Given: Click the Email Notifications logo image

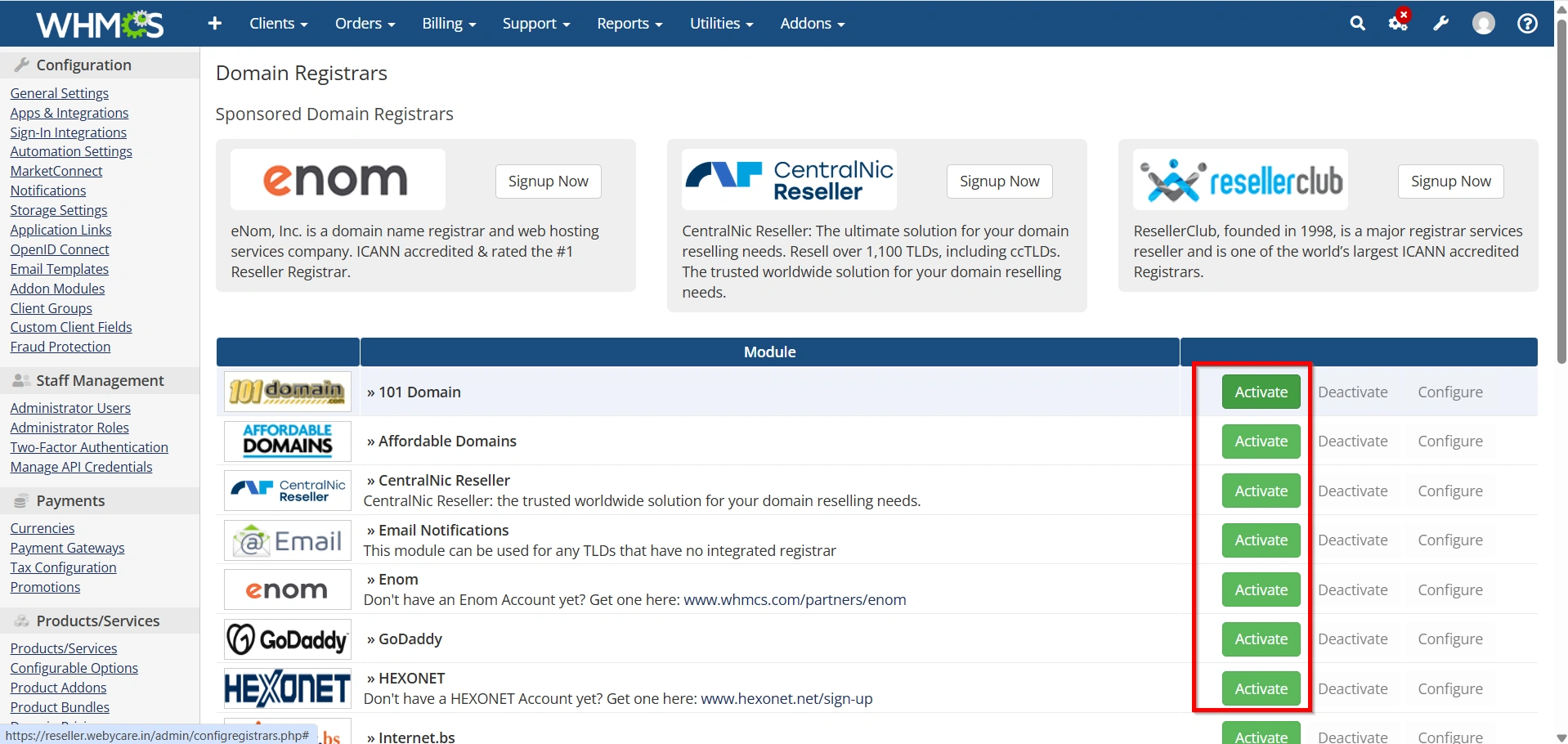Looking at the screenshot, I should (287, 540).
